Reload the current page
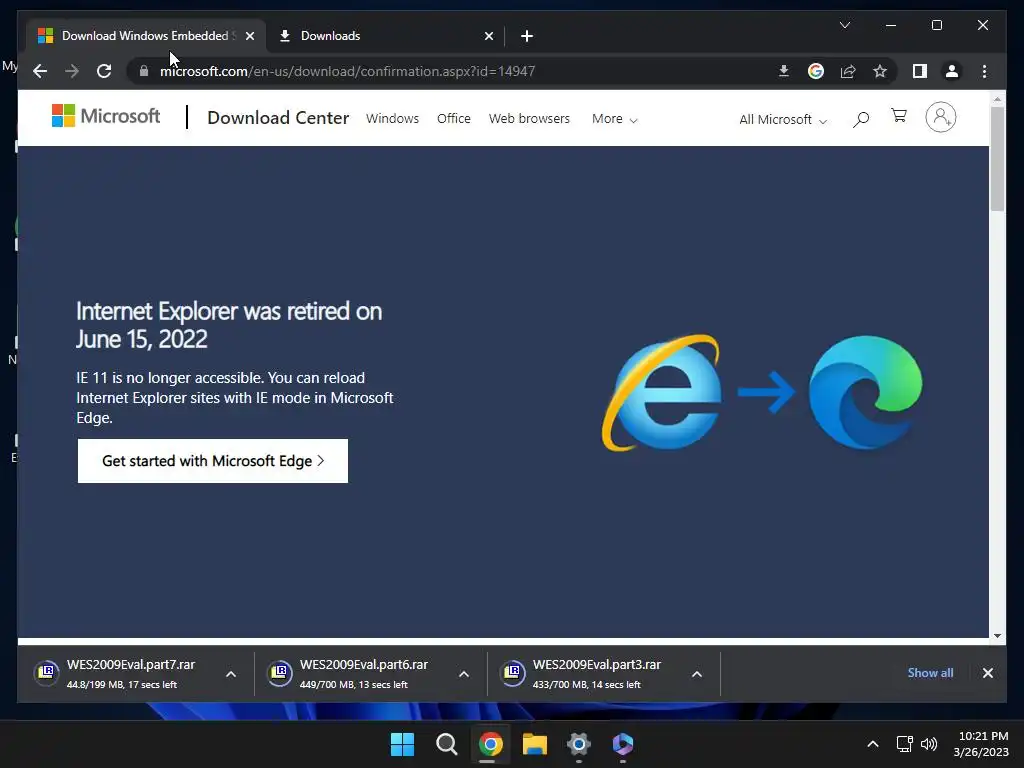This screenshot has width=1024, height=768. [104, 71]
